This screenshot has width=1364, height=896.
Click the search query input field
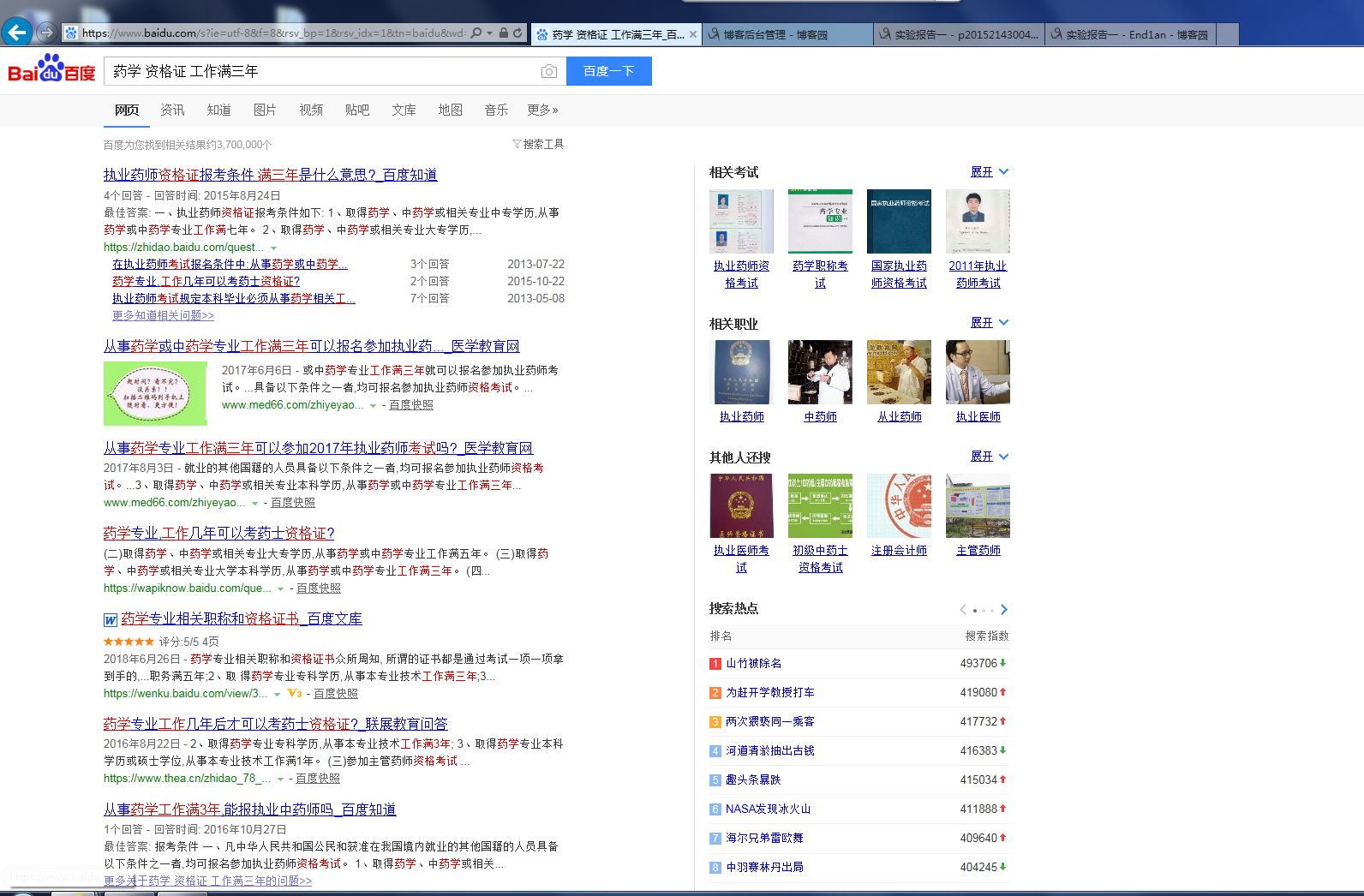coord(323,71)
